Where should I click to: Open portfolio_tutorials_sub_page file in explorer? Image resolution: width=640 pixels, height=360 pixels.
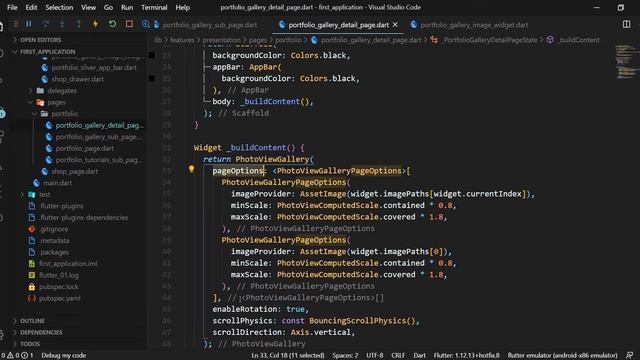pyautogui.click(x=99, y=160)
